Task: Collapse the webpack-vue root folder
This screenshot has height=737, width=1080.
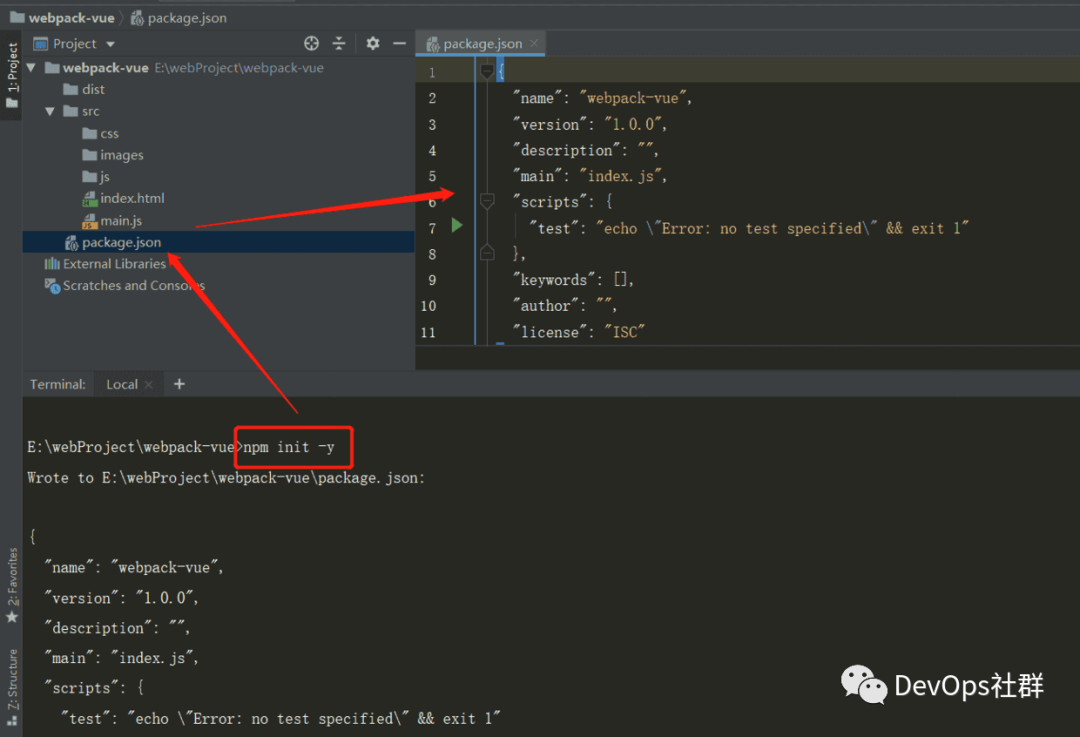Action: point(31,68)
